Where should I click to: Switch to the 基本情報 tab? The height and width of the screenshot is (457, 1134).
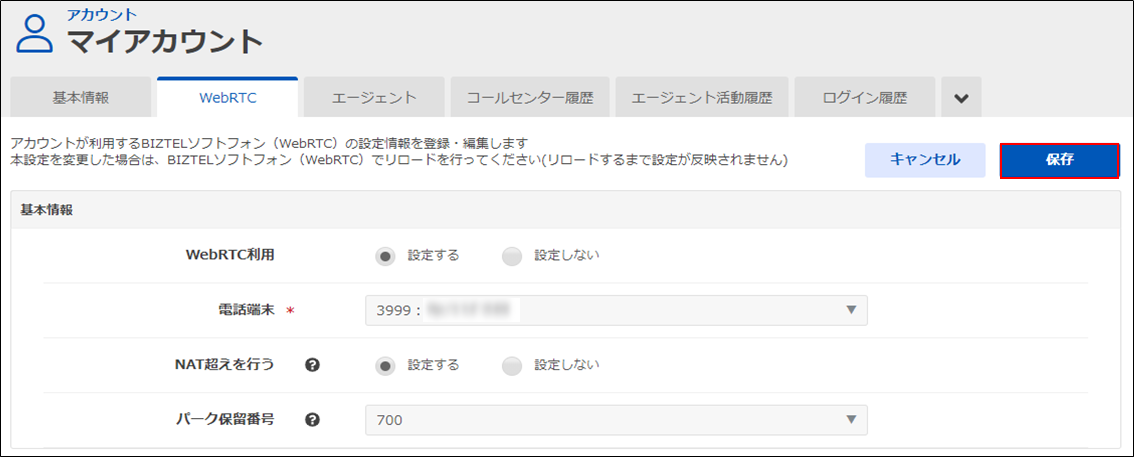[81, 98]
